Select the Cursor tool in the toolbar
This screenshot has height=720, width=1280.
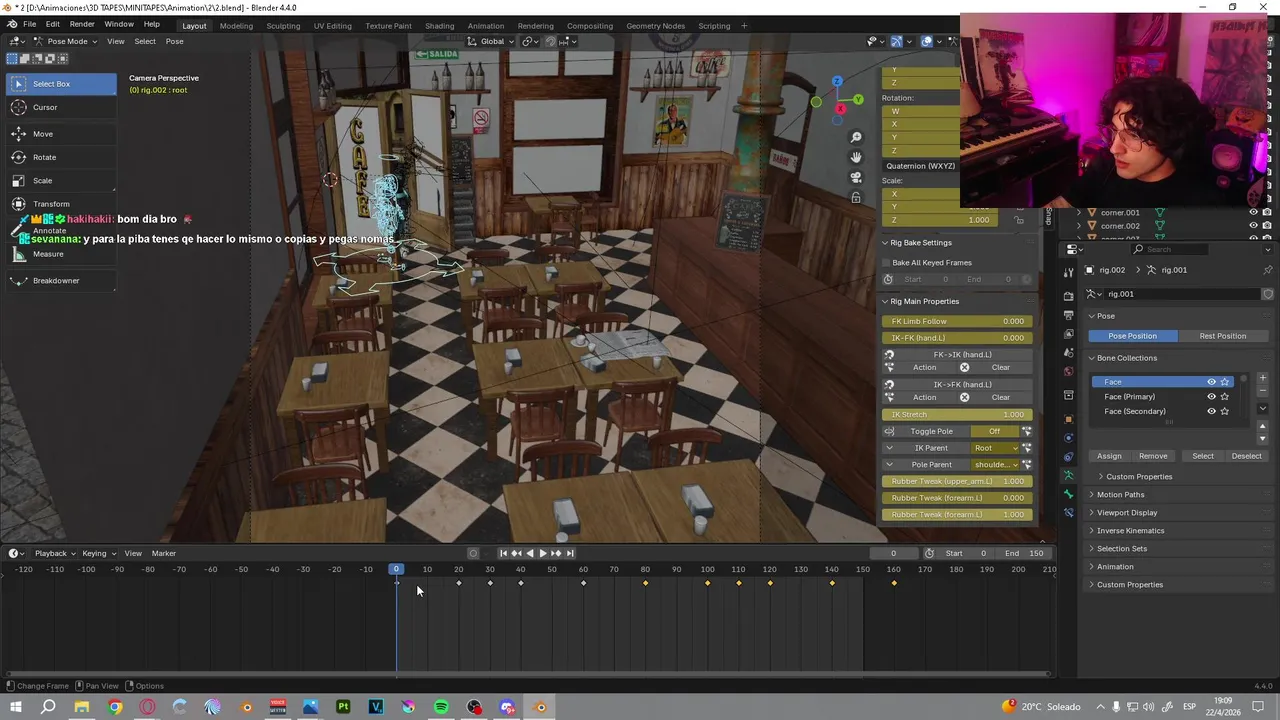point(60,107)
